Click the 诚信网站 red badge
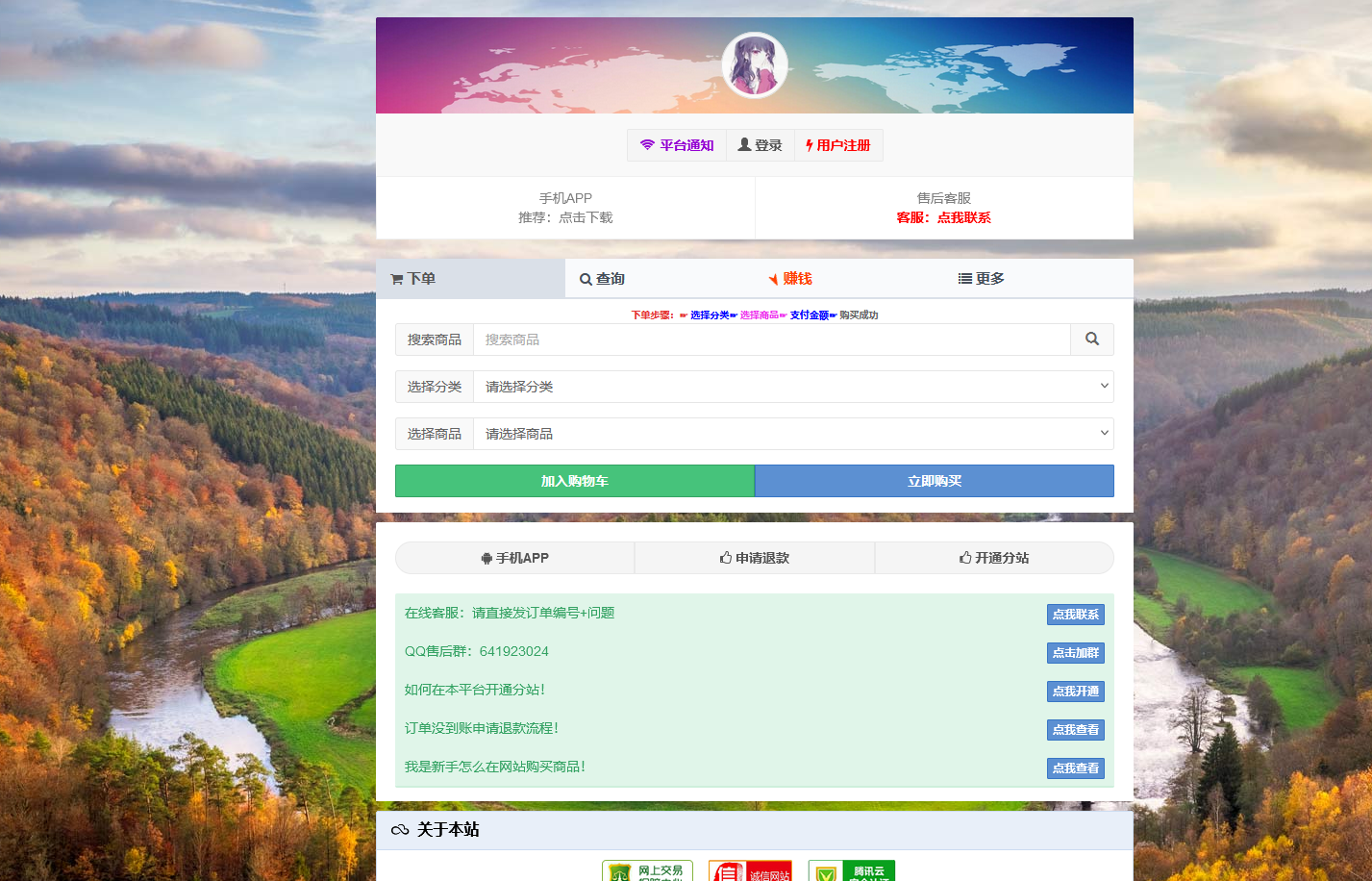This screenshot has width=1372, height=881. click(x=750, y=870)
